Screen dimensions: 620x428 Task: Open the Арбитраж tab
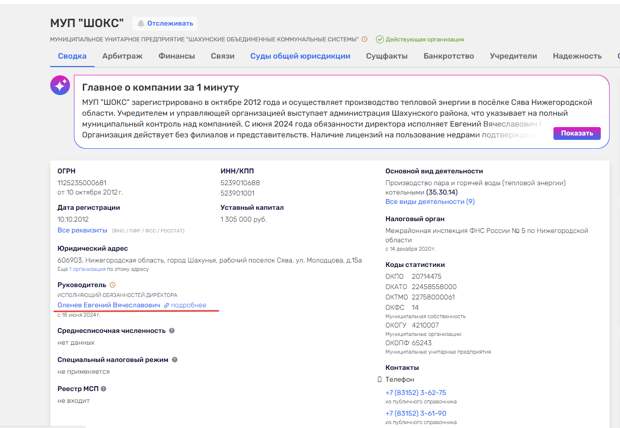coord(120,56)
